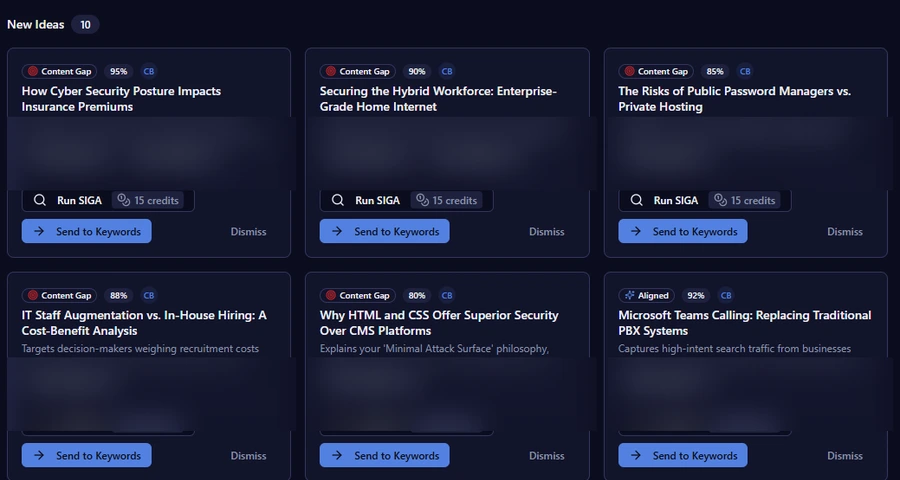900x480 pixels.
Task: Click Content Gap tag on Password Managers card
Action: click(656, 71)
